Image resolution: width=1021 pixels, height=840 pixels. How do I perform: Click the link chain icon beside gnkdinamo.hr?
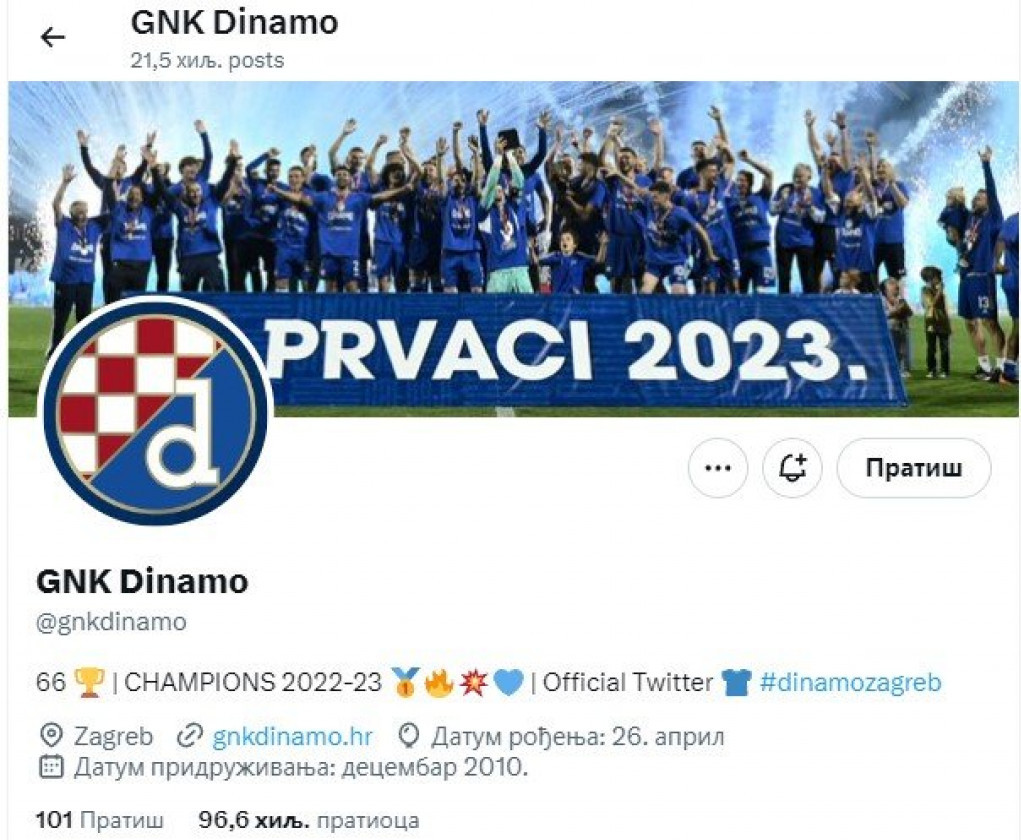click(x=189, y=736)
